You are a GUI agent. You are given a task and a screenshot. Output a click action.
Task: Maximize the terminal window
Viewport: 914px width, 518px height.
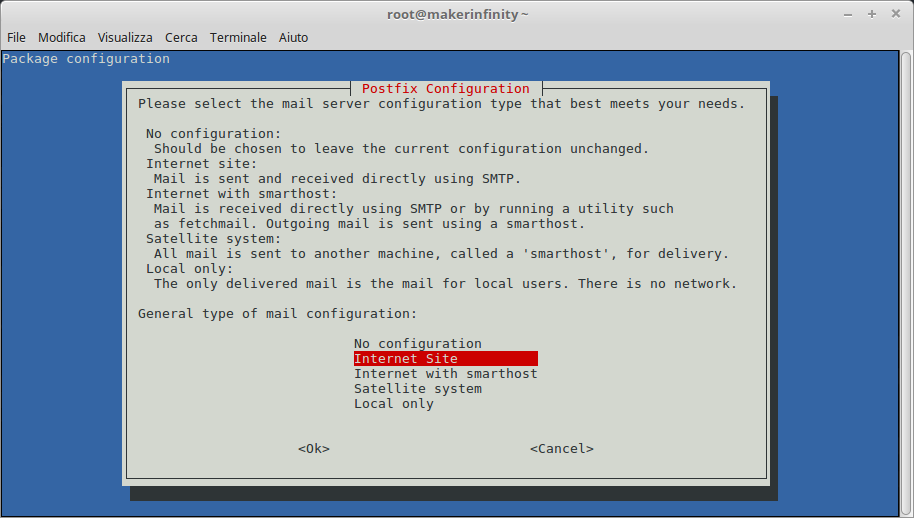(x=872, y=14)
